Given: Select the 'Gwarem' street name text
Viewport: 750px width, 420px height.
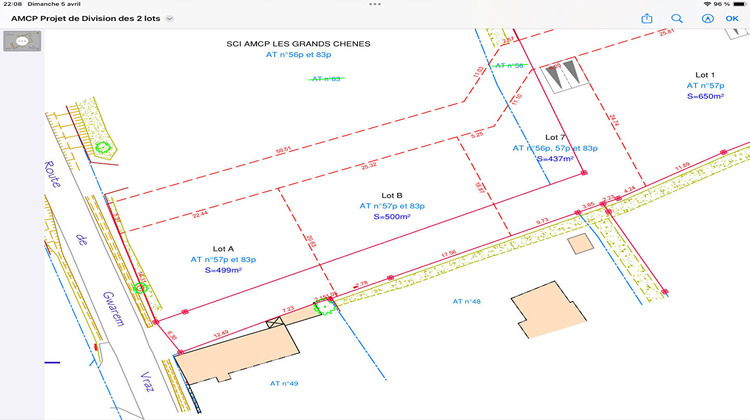Looking at the screenshot, I should point(113,309).
